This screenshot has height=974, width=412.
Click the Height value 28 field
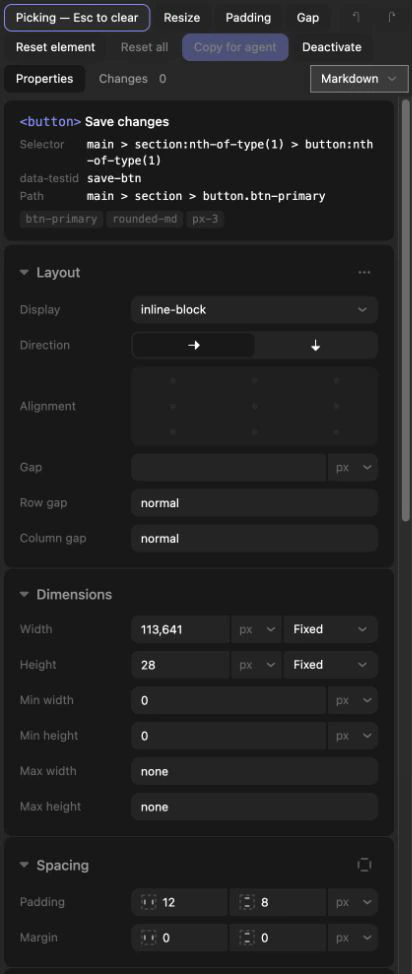180,665
